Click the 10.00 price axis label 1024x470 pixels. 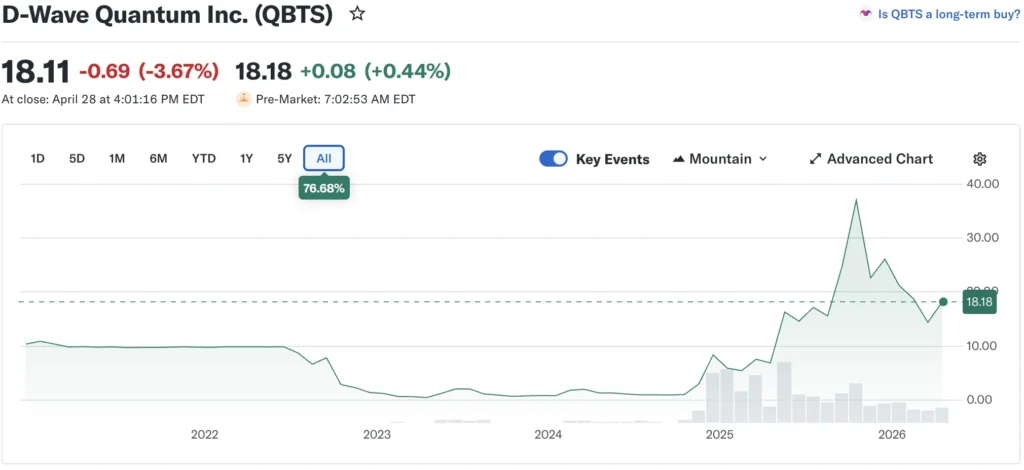point(983,345)
